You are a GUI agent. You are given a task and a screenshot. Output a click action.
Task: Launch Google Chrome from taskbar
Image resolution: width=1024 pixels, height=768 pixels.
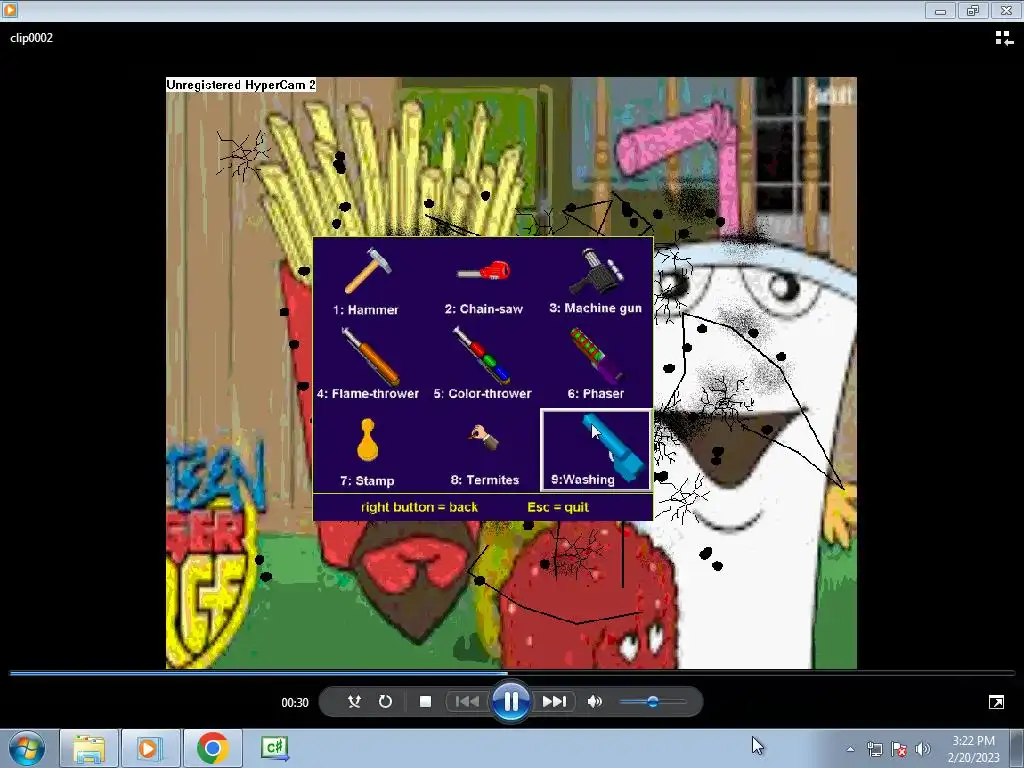[x=212, y=748]
